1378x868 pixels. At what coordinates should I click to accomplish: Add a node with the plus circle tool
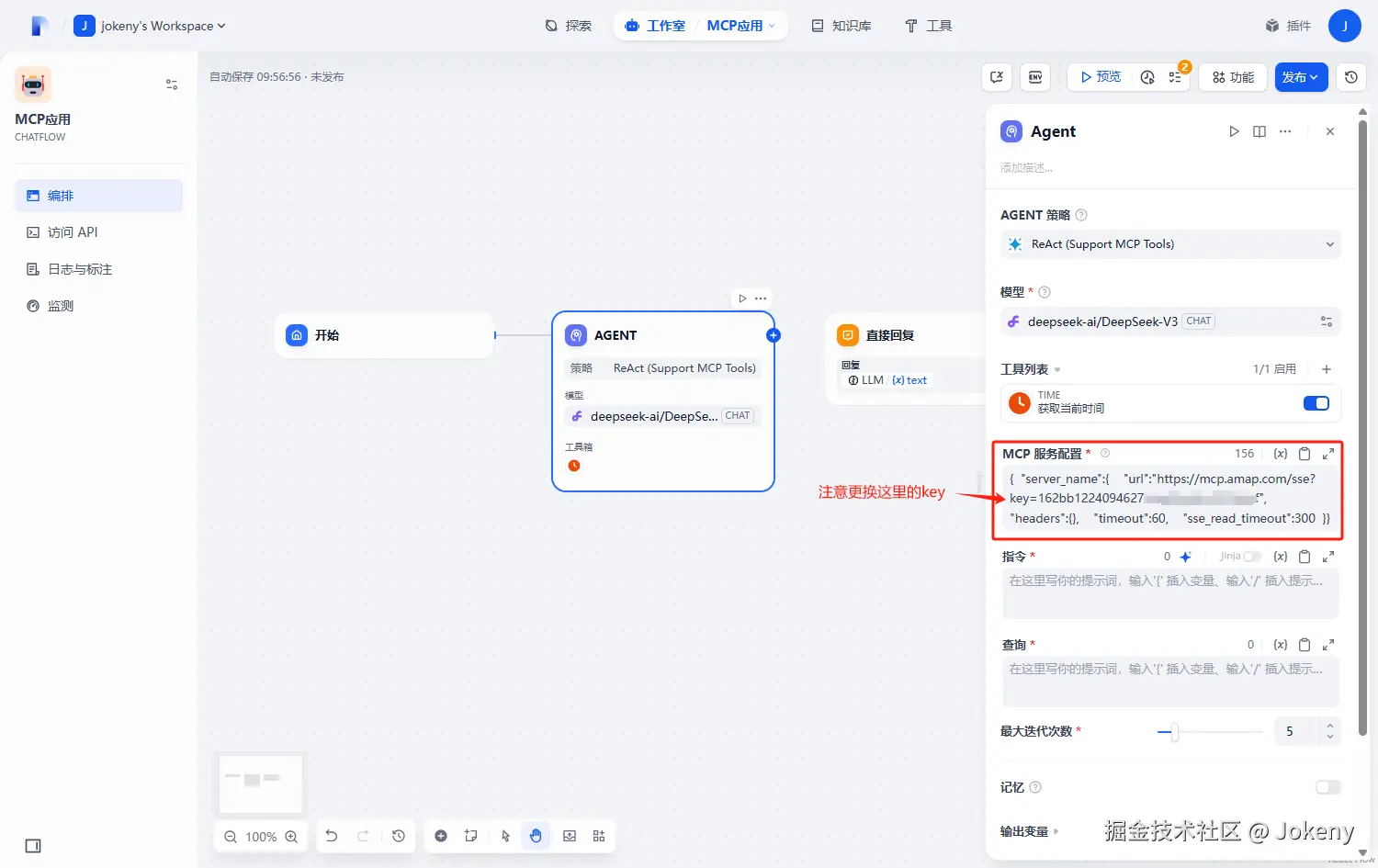tap(441, 836)
